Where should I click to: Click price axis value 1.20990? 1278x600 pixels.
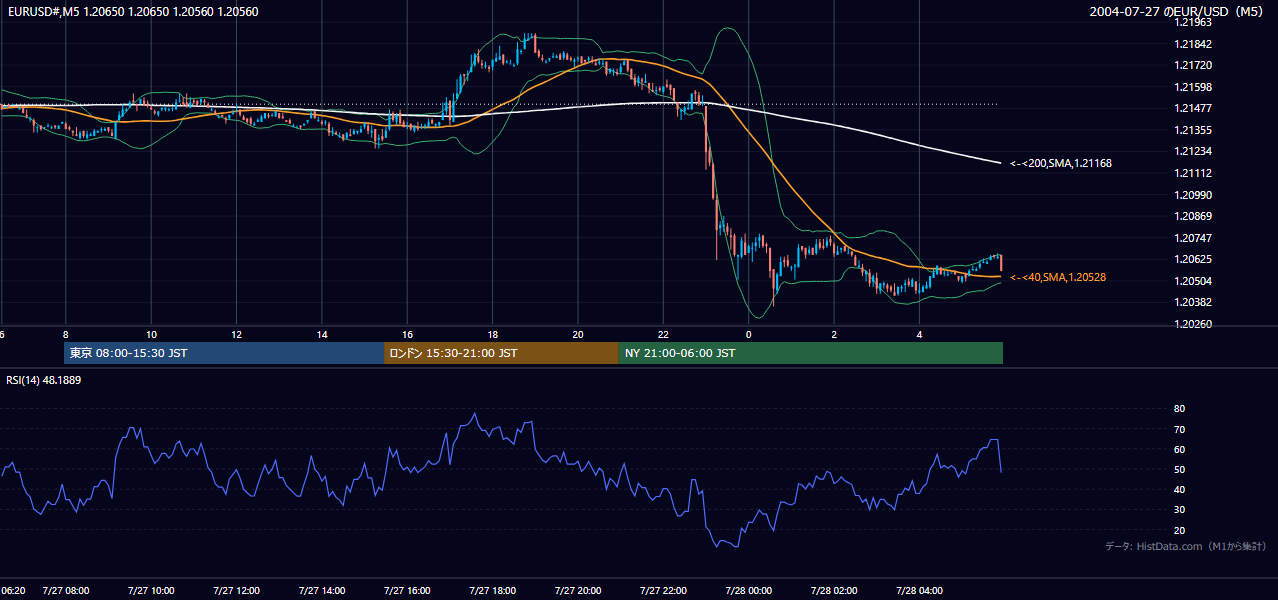(x=1192, y=195)
